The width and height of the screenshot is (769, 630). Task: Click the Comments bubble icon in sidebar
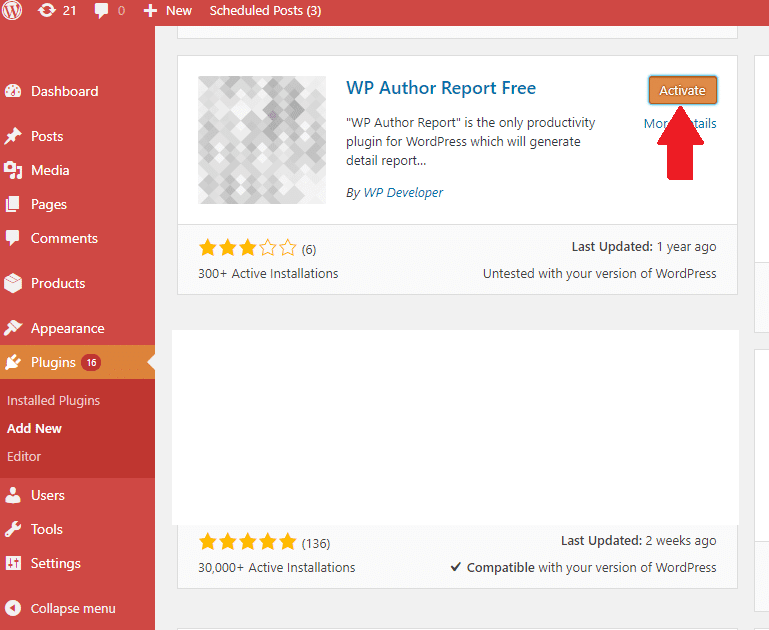pyautogui.click(x=13, y=238)
